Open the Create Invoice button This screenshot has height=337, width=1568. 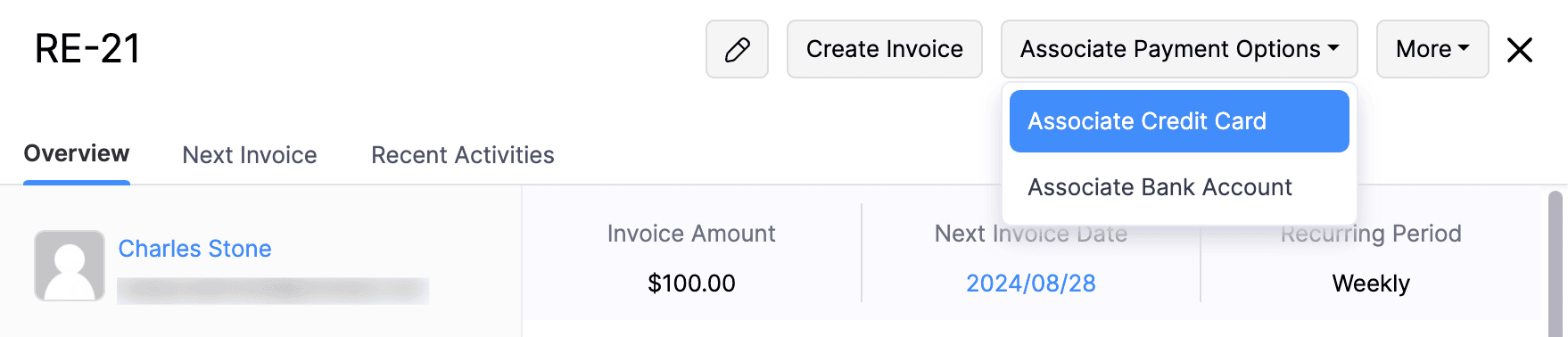tap(884, 49)
